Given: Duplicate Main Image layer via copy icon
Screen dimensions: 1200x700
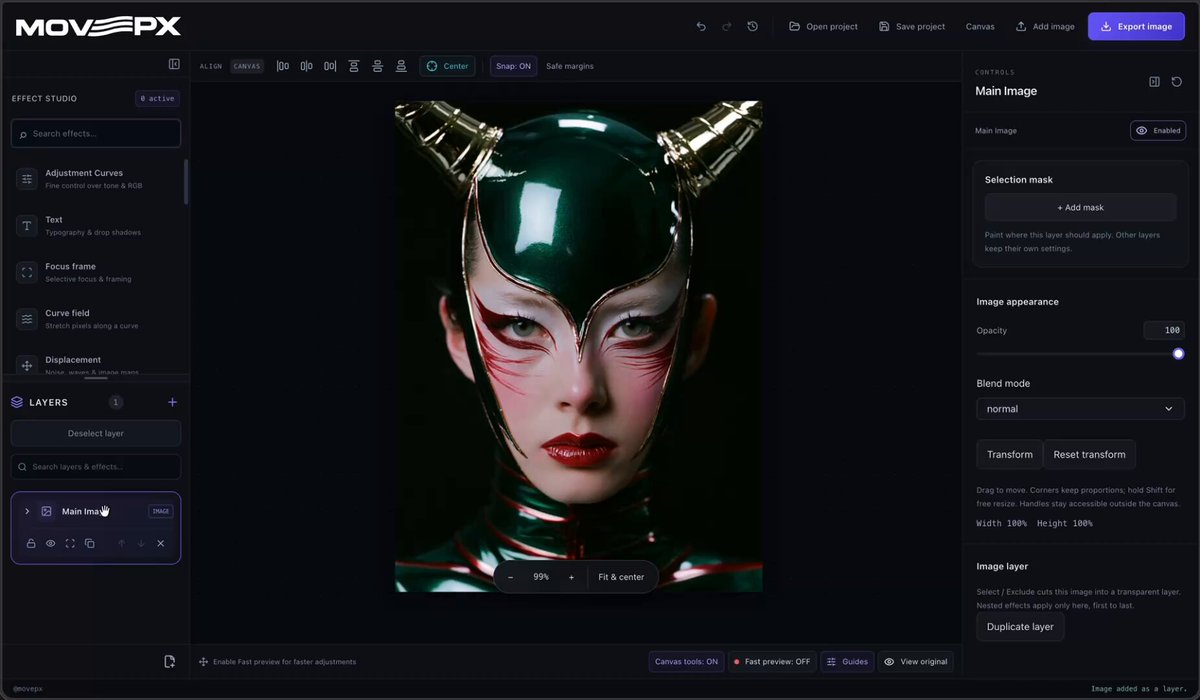Looking at the screenshot, I should [x=89, y=543].
